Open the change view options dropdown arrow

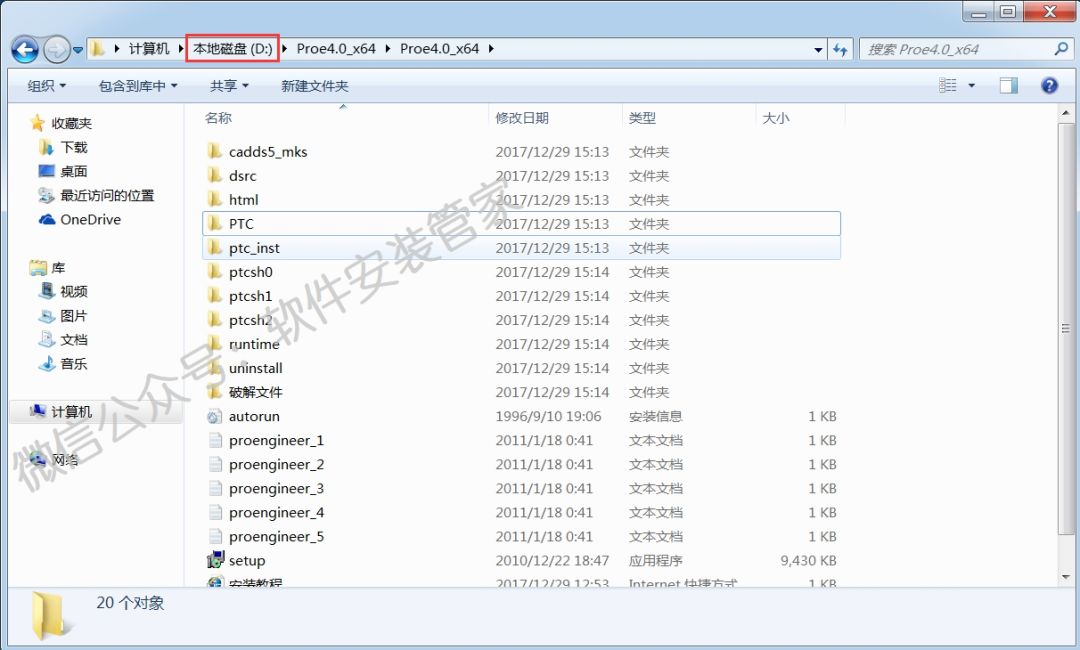tap(971, 86)
